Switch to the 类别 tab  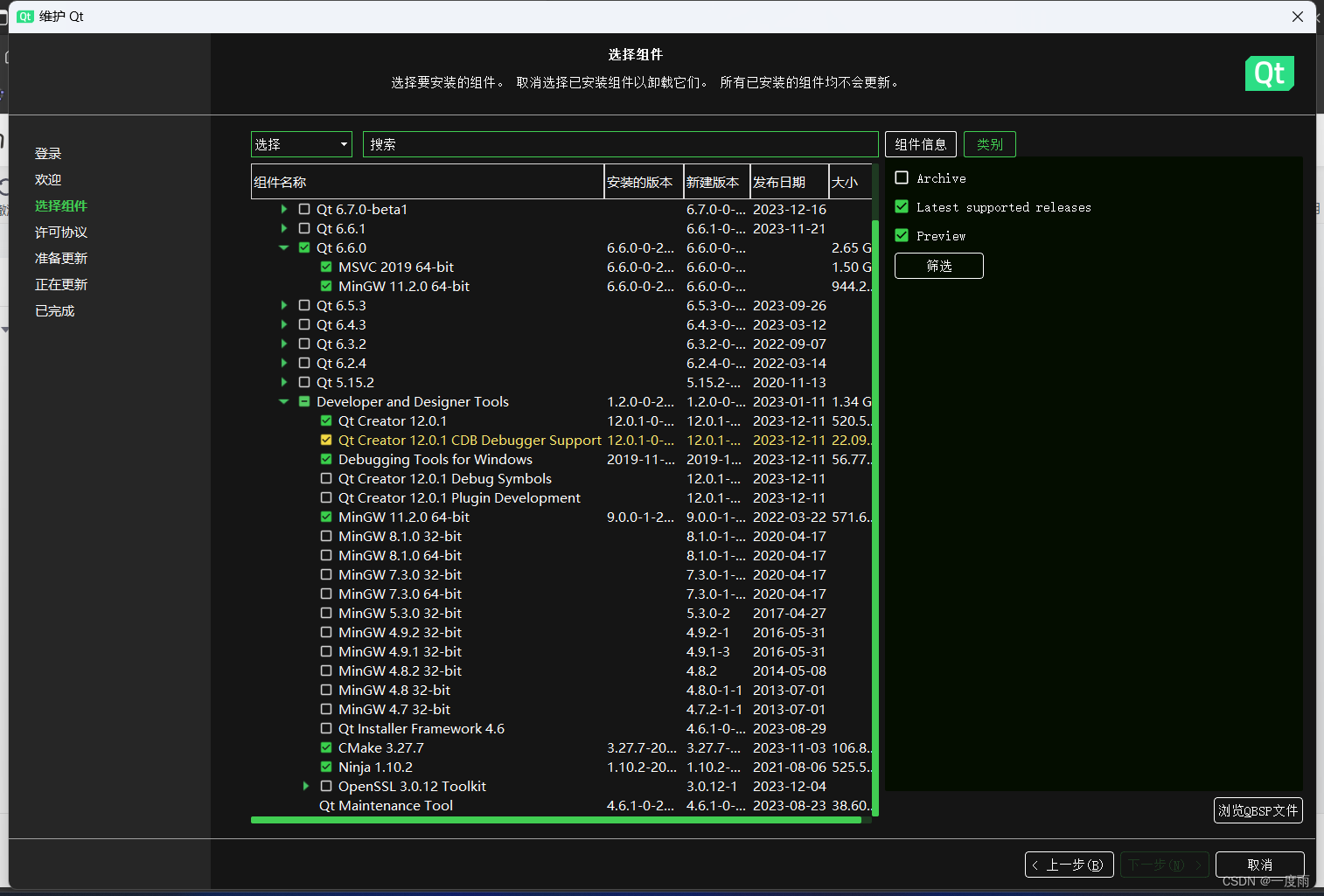[x=990, y=144]
